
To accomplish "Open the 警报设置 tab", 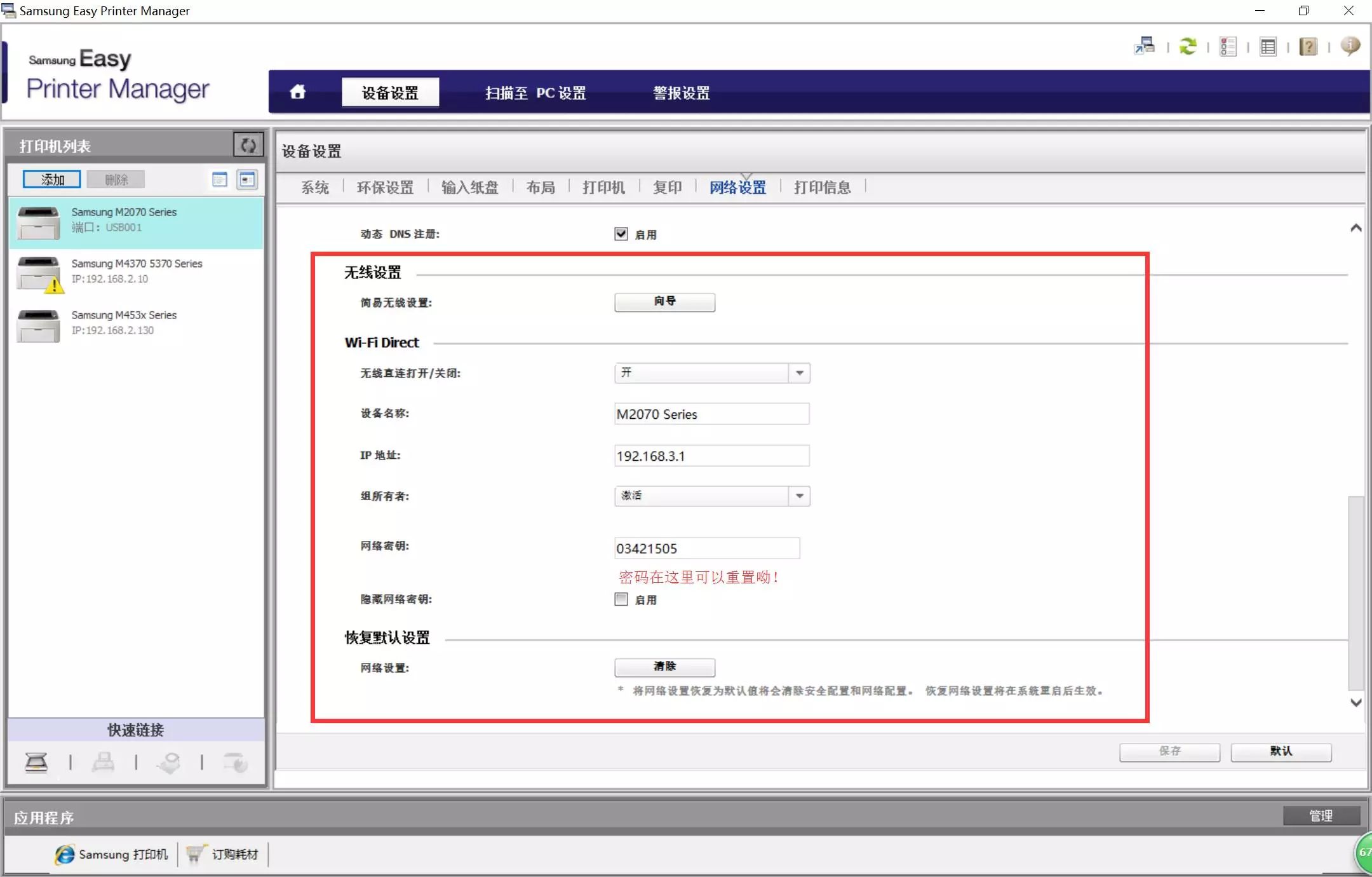I will [x=681, y=93].
